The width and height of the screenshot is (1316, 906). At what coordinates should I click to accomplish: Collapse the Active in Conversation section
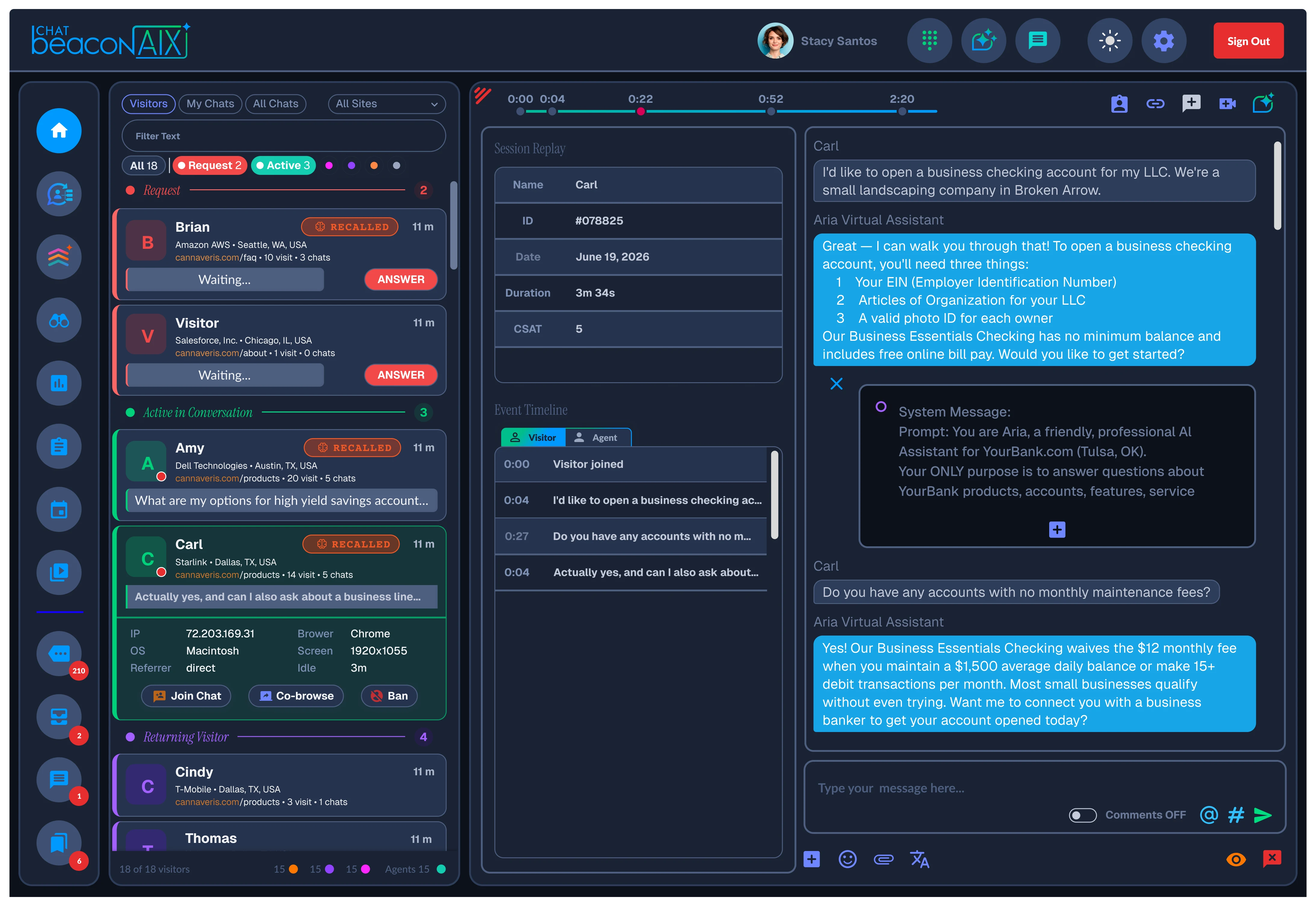click(279, 413)
